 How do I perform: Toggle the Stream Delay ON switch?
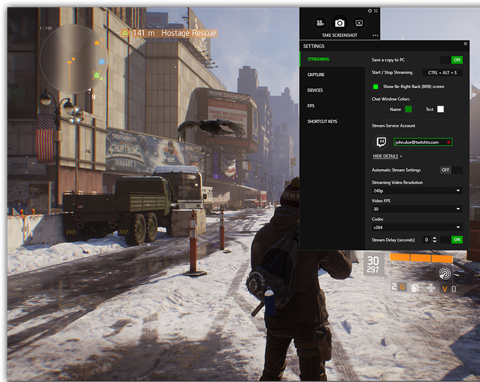click(x=451, y=240)
